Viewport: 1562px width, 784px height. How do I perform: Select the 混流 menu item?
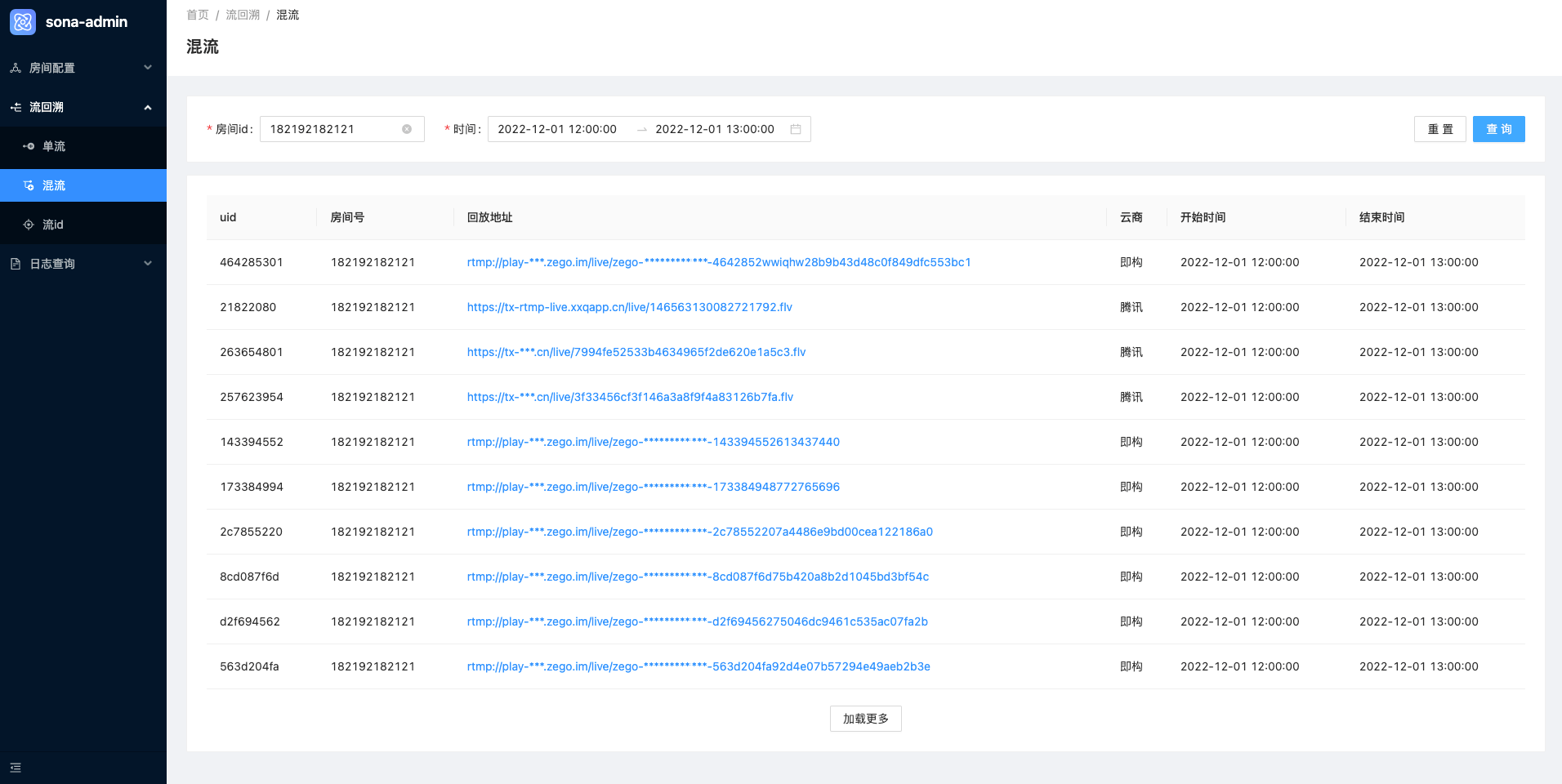[83, 185]
